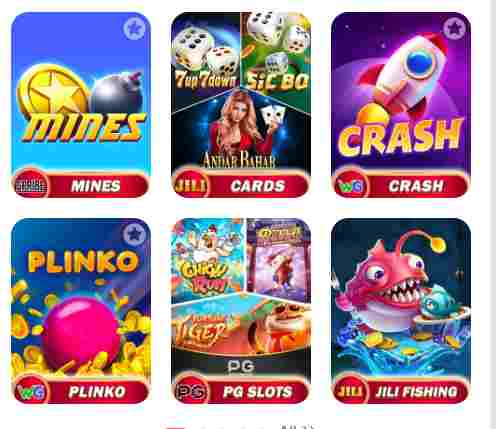496x429 pixels.
Task: Open the PLINKO game label
Action: click(97, 392)
